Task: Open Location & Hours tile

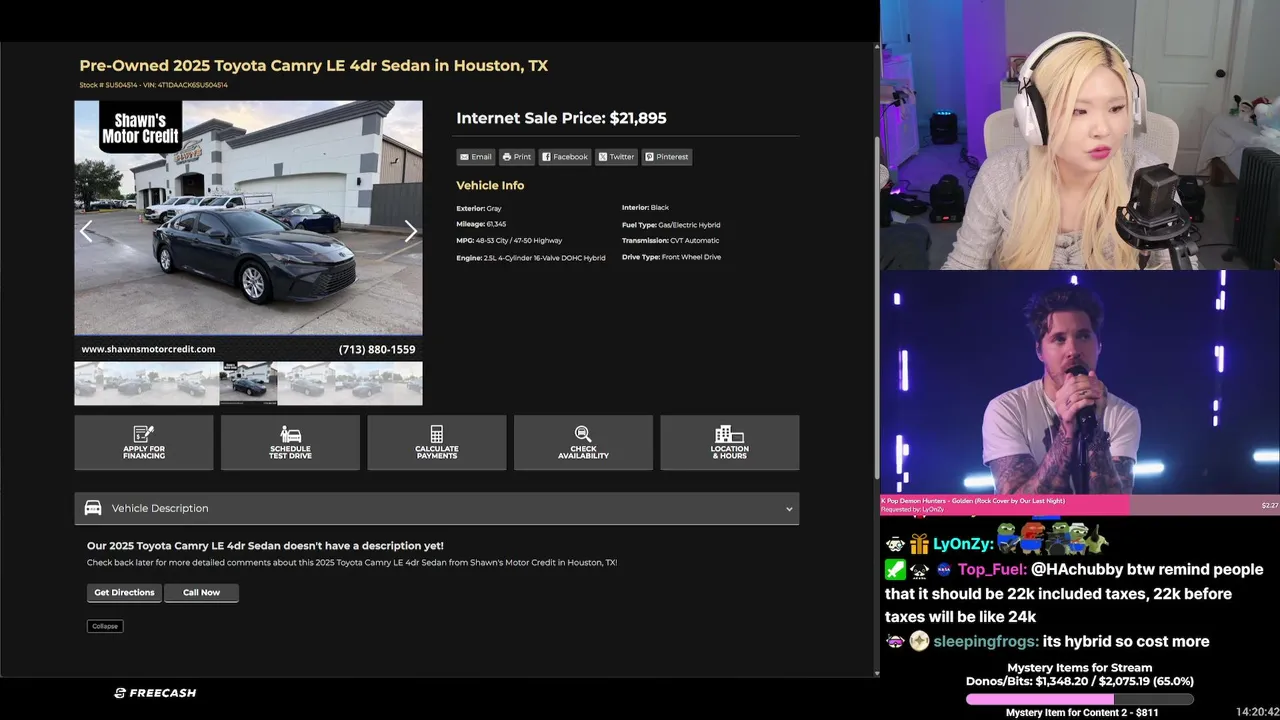Action: click(x=730, y=442)
